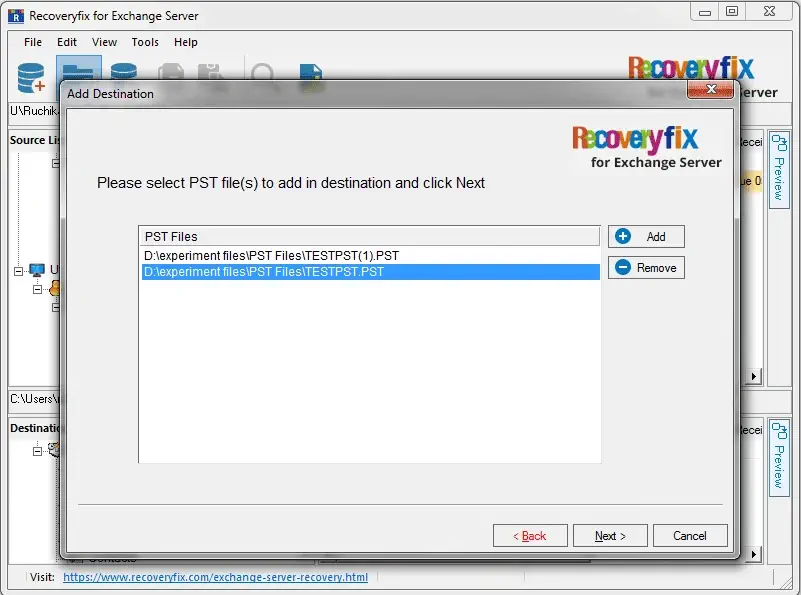This screenshot has width=801, height=595.
Task: Click the lower pane's right scroll arrow
Action: pos(753,554)
